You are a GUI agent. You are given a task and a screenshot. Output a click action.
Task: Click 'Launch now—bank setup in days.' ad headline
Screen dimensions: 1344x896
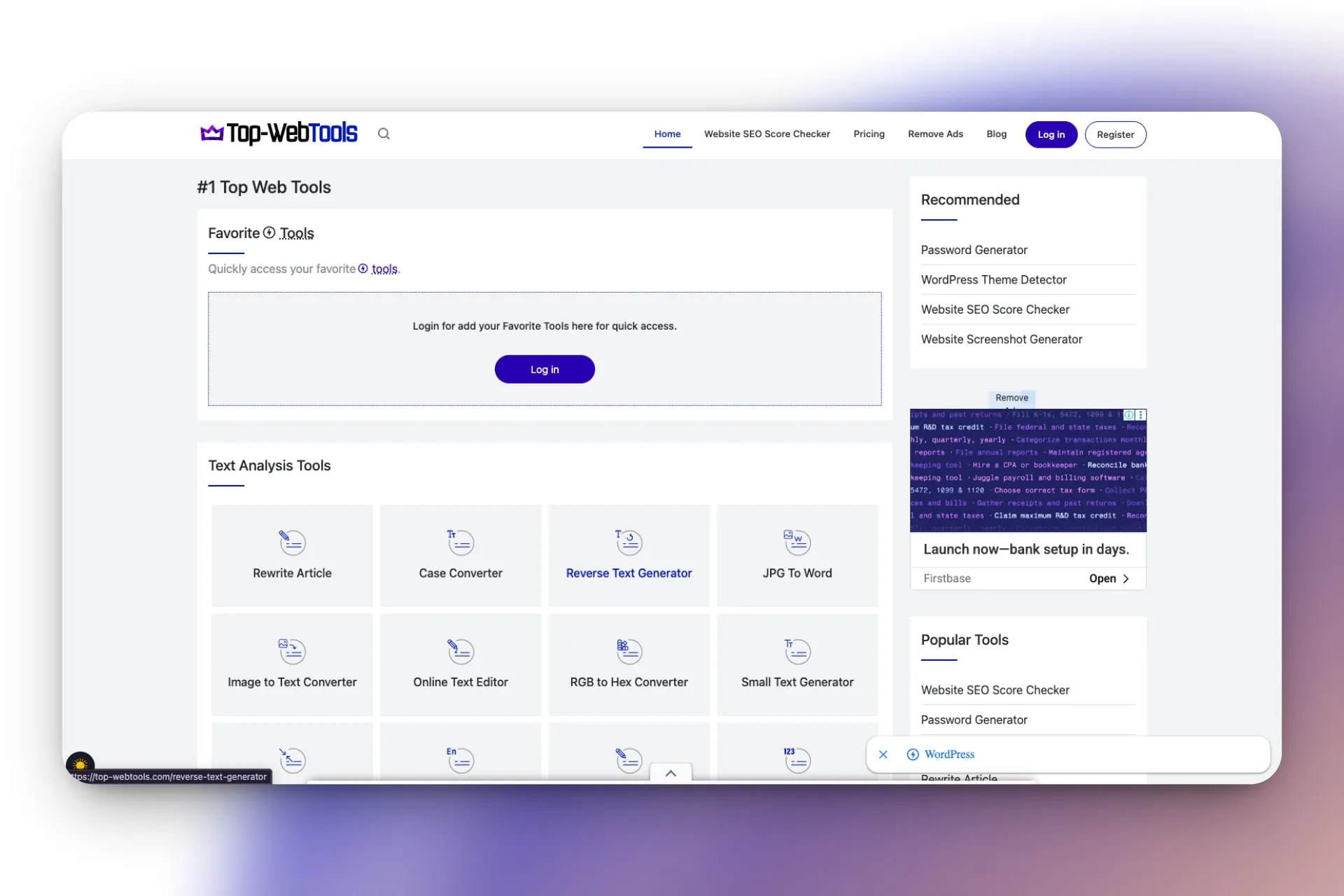click(1025, 549)
